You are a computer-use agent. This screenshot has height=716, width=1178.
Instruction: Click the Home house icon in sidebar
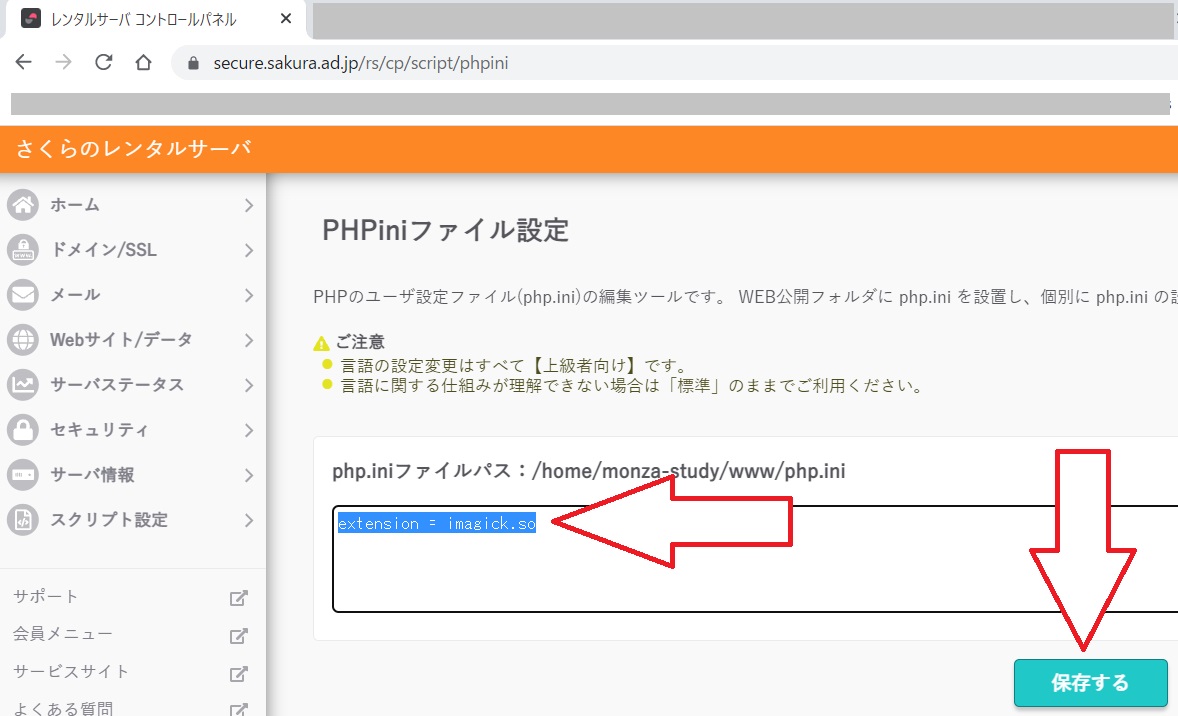(x=23, y=205)
